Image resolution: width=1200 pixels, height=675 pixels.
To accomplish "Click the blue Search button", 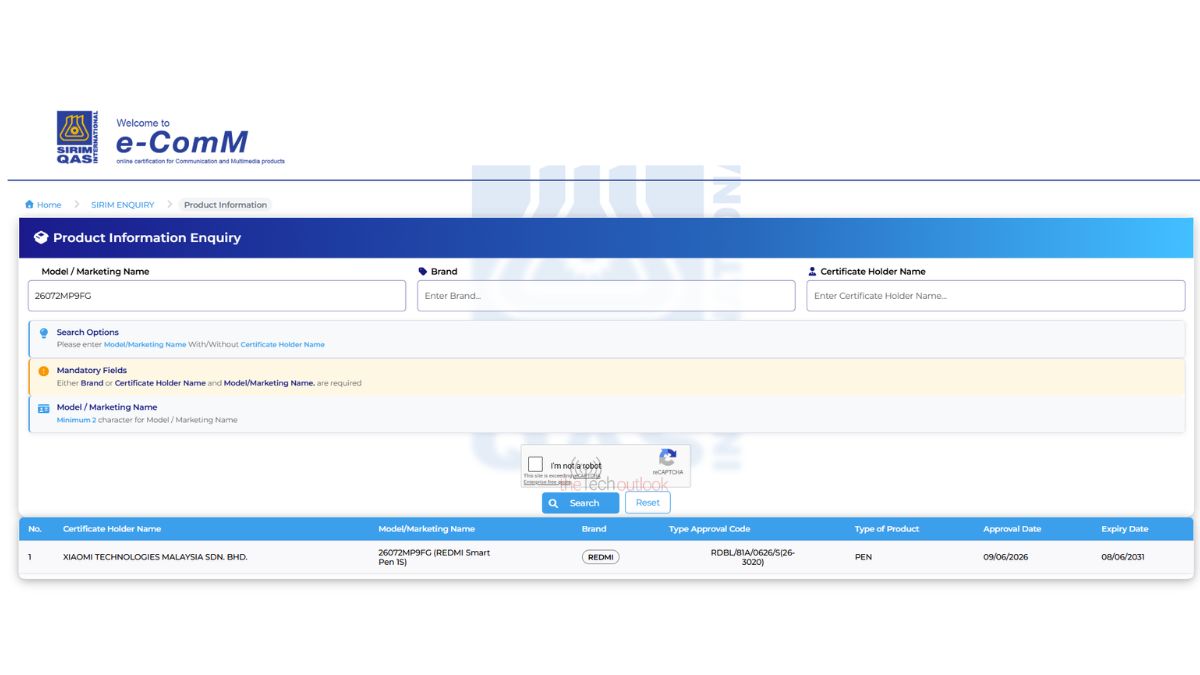I will [x=580, y=503].
